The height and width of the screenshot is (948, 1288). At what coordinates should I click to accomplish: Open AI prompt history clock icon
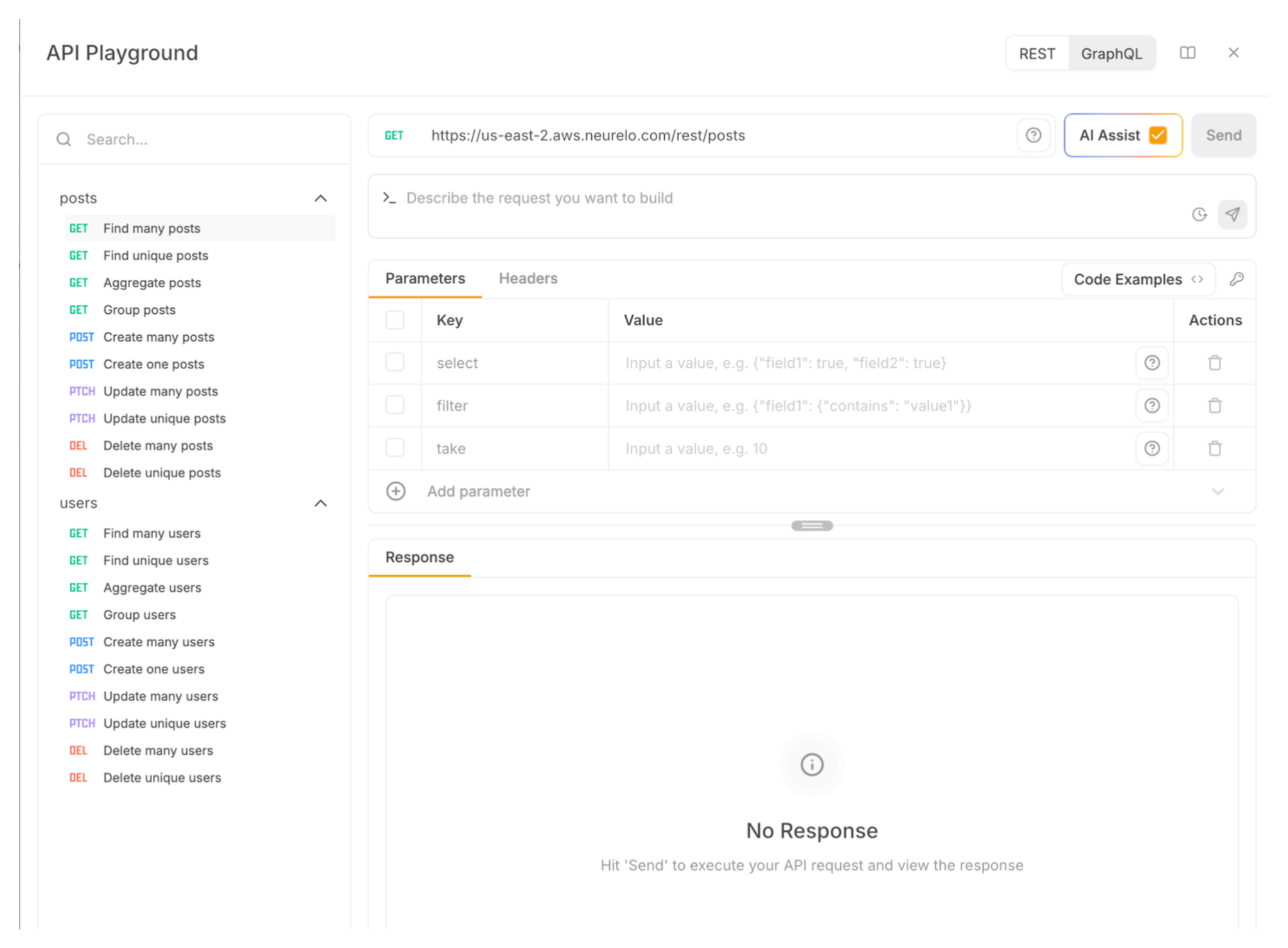coord(1199,215)
